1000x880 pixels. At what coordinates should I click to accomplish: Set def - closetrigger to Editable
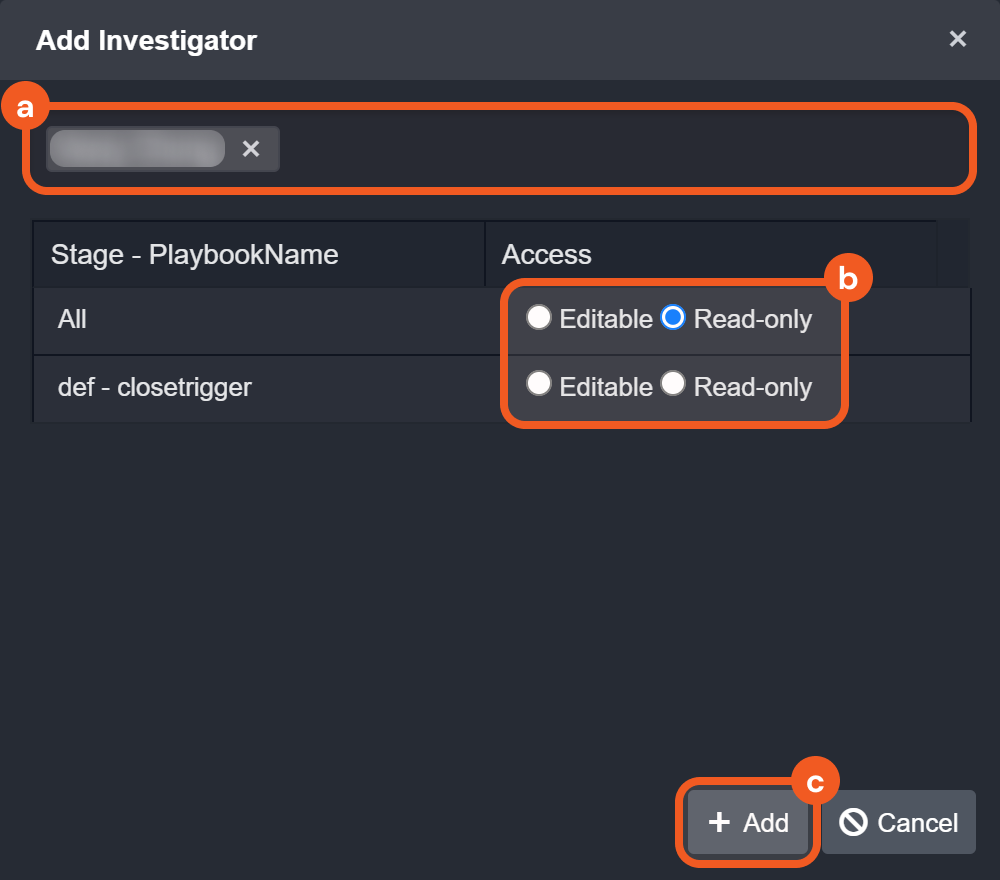click(x=539, y=384)
